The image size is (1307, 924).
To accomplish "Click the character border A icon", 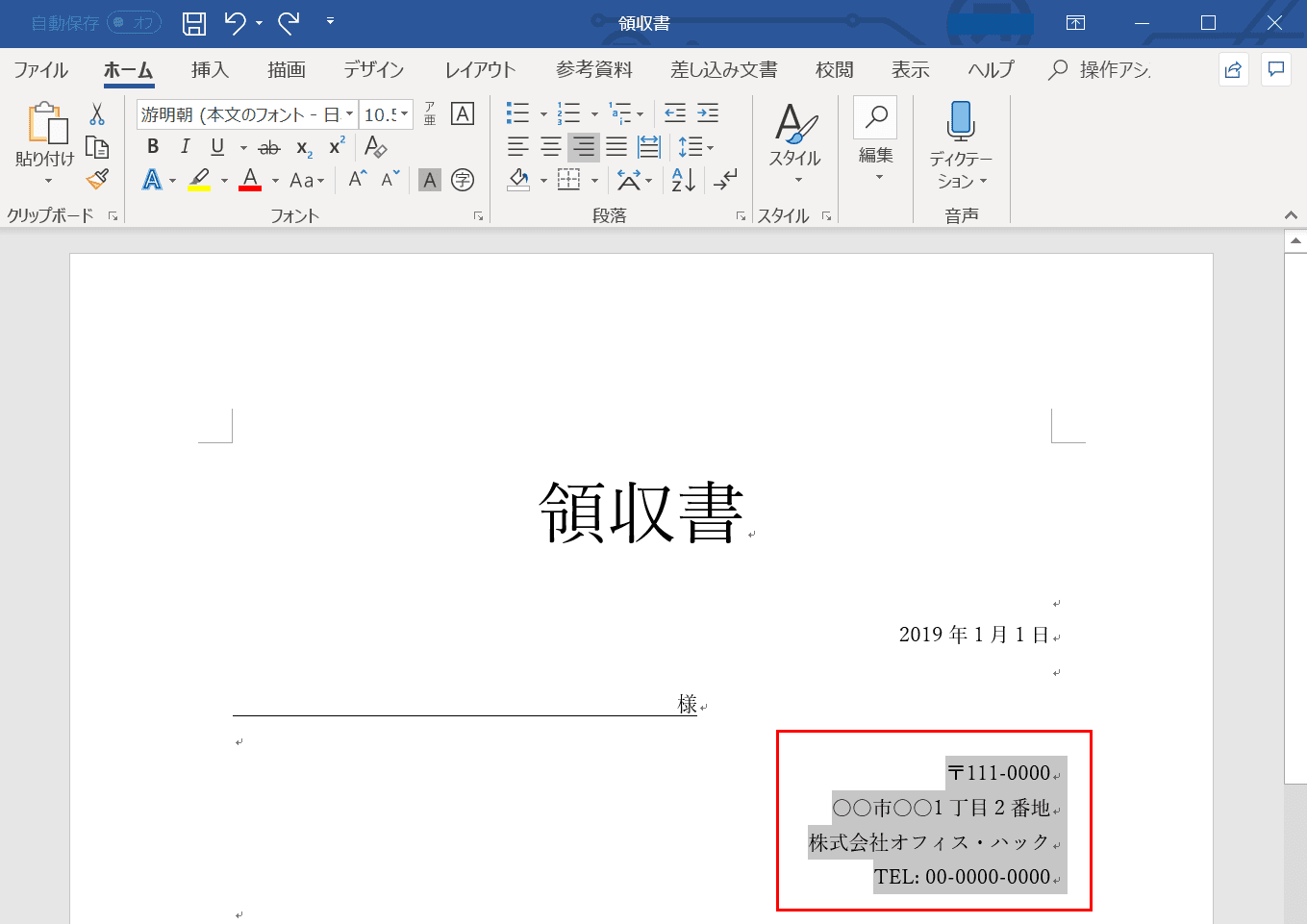I will point(463,114).
